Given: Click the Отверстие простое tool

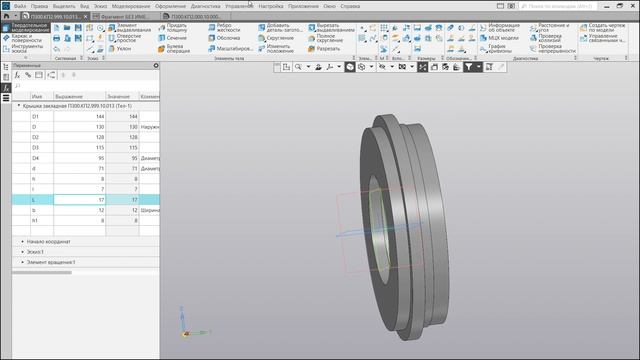Looking at the screenshot, I should [125, 38].
